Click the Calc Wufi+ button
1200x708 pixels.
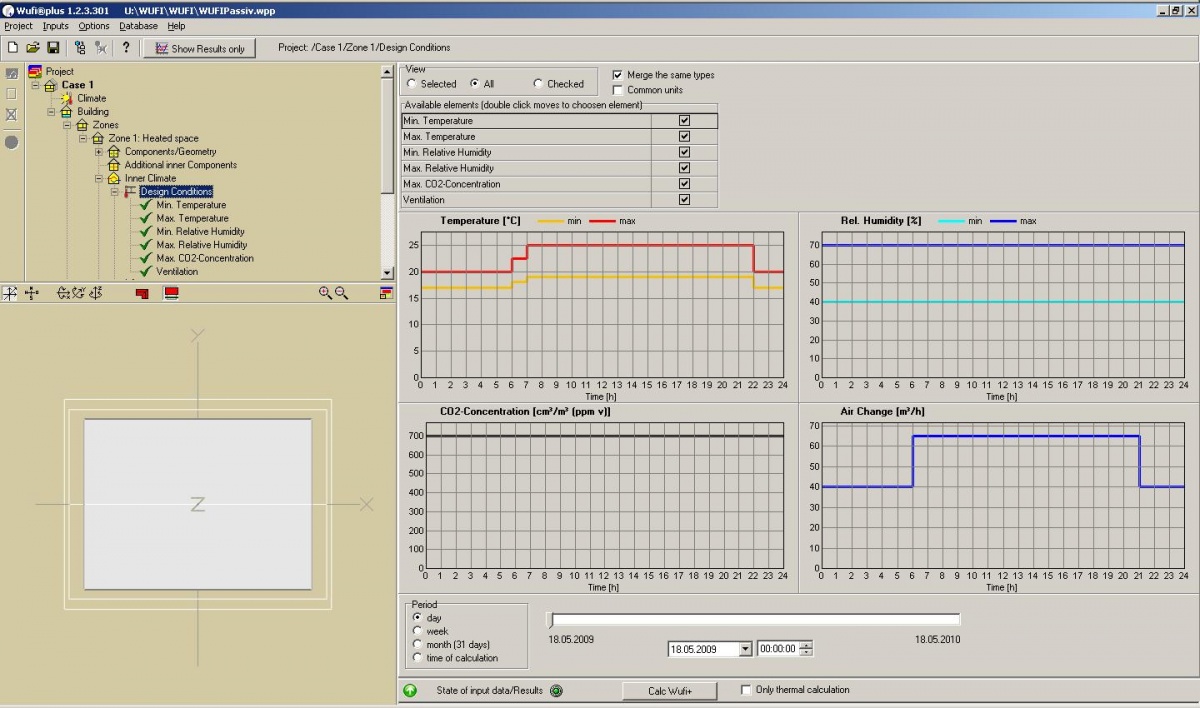point(669,691)
